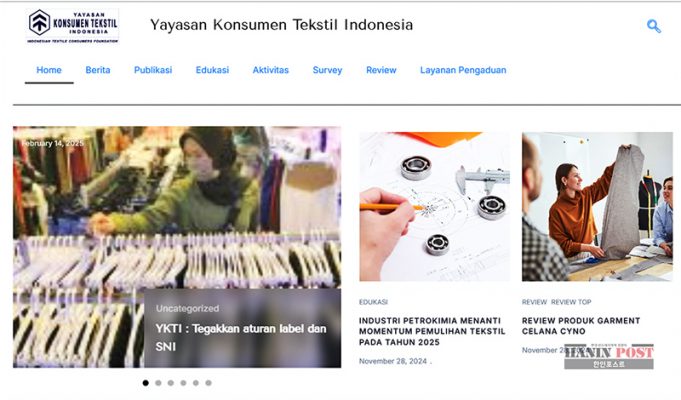Click the Yayasan Konsumen Tekstil Indonesia title
Viewport: 681px width, 400px height.
coord(281,25)
